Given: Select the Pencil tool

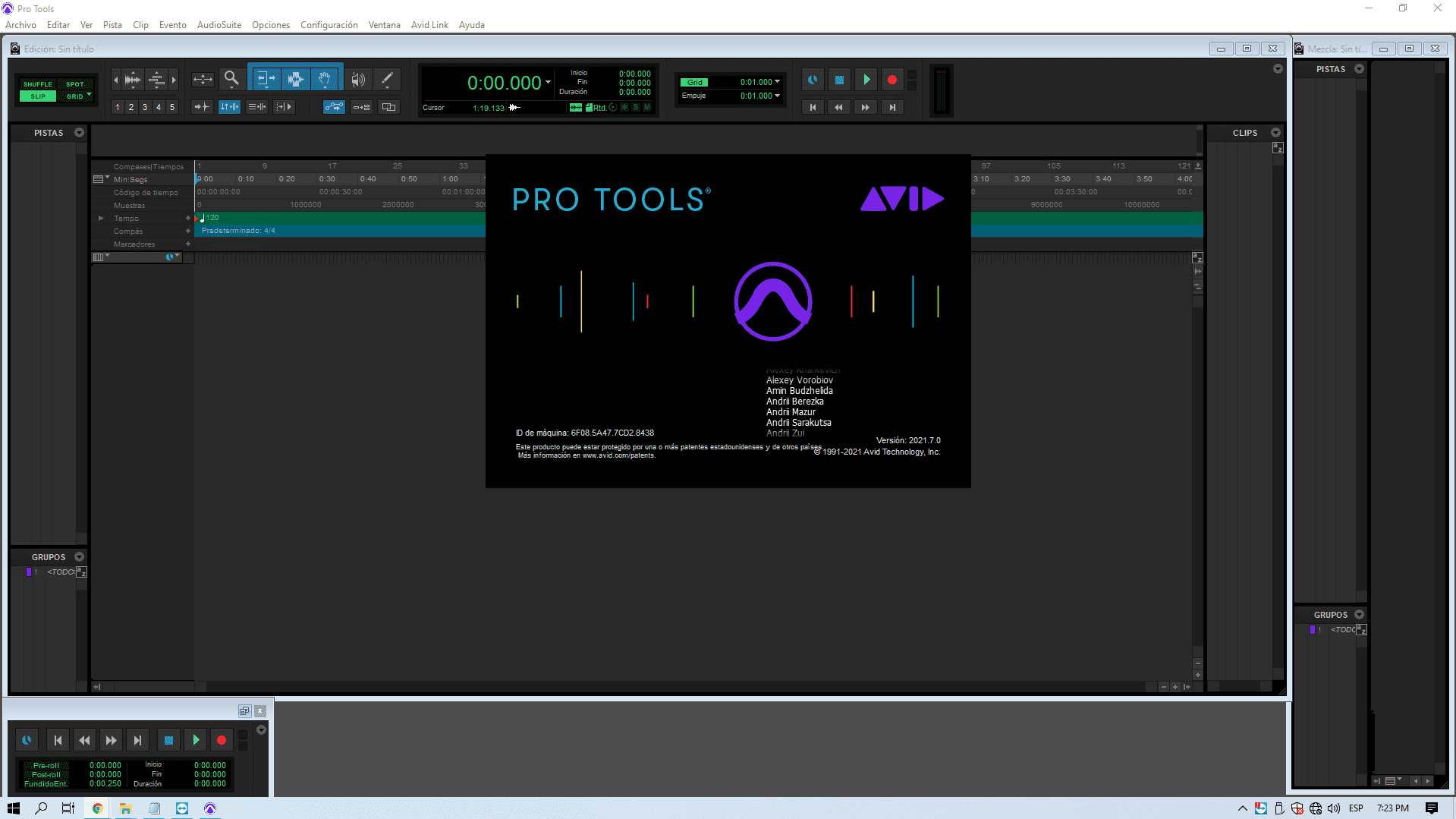Looking at the screenshot, I should [x=387, y=78].
